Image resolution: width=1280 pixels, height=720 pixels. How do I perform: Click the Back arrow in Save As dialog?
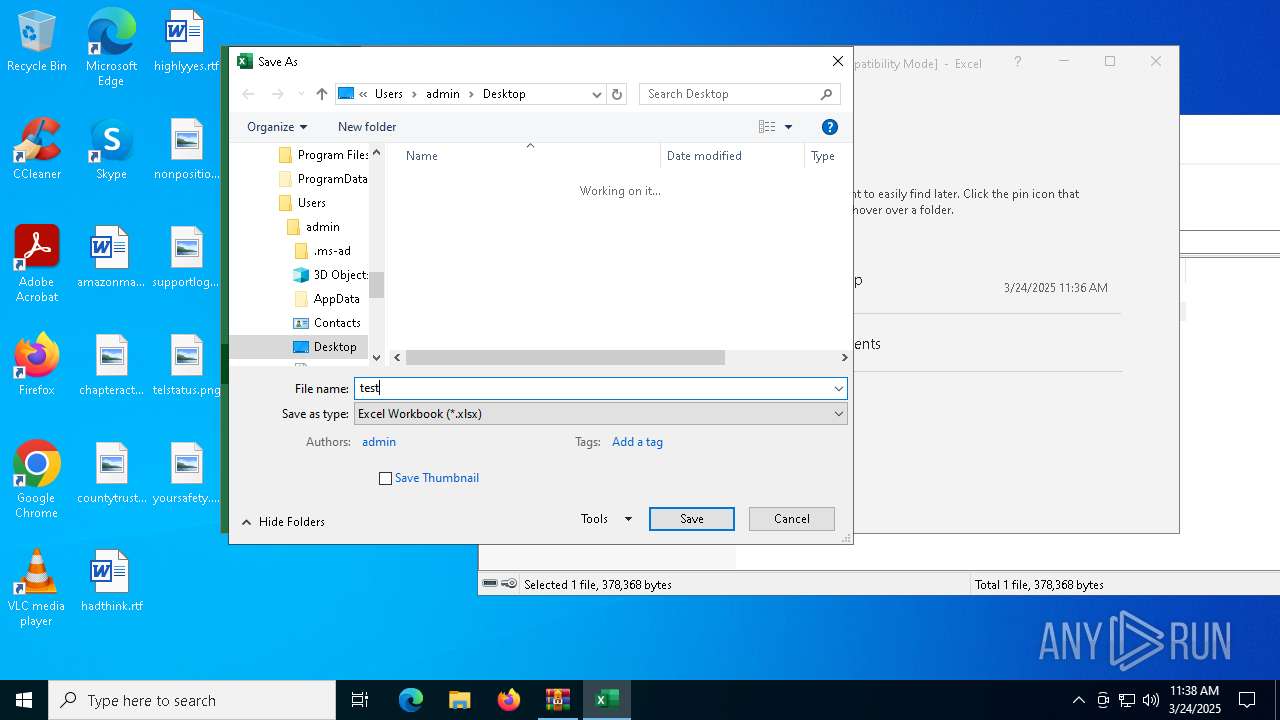tap(249, 94)
